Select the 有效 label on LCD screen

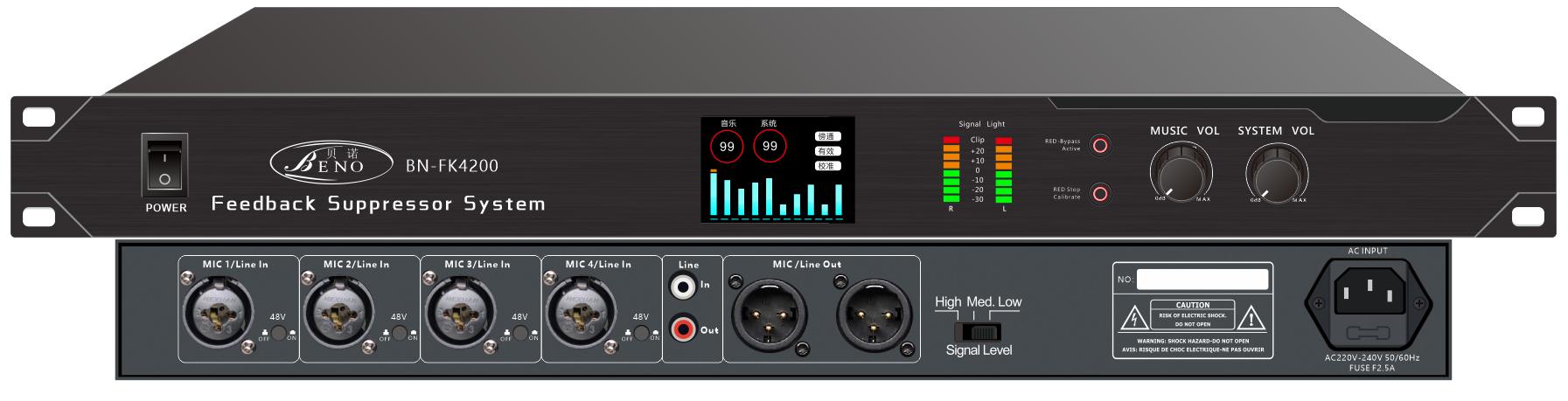[x=826, y=151]
